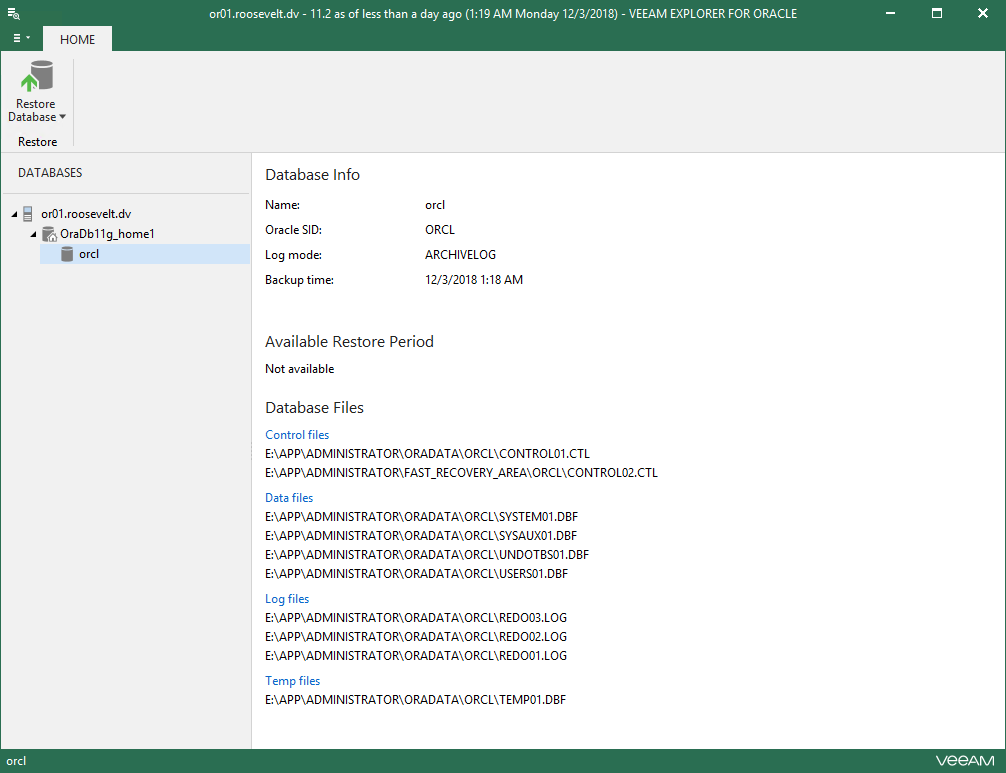The height and width of the screenshot is (773, 1006).
Task: Open the Restore Database dropdown arrow
Action: point(62,117)
